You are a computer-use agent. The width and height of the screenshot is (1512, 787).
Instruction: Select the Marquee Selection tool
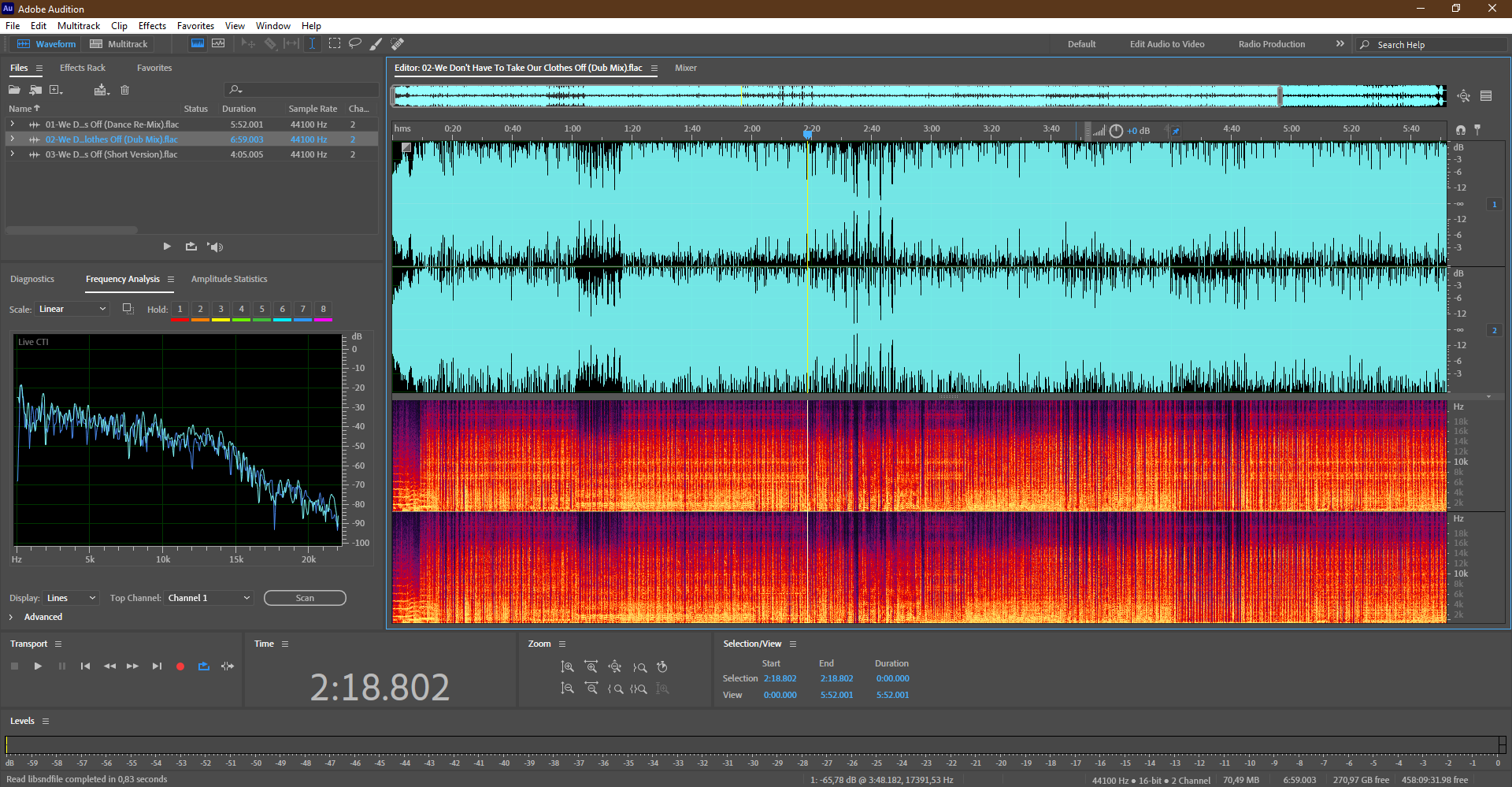(x=335, y=44)
